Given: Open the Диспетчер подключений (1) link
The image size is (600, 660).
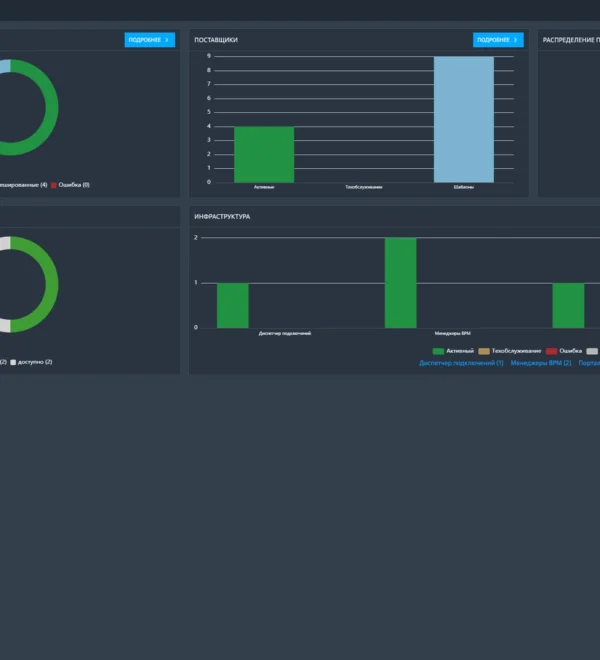Looking at the screenshot, I should [x=461, y=363].
